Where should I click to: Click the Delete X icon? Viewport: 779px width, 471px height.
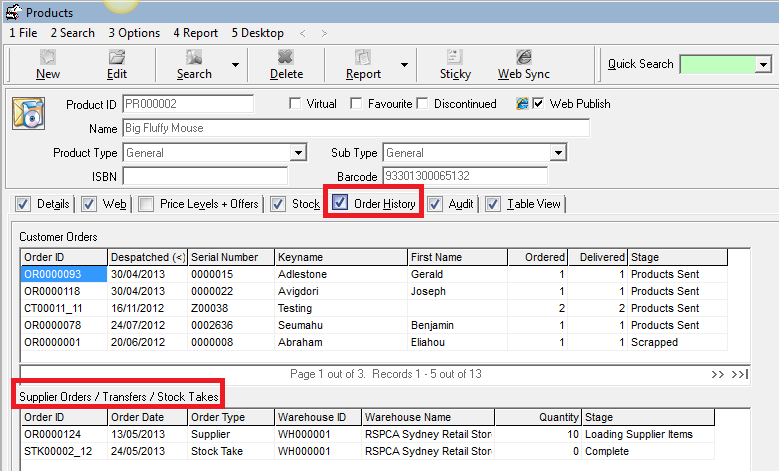click(x=286, y=57)
